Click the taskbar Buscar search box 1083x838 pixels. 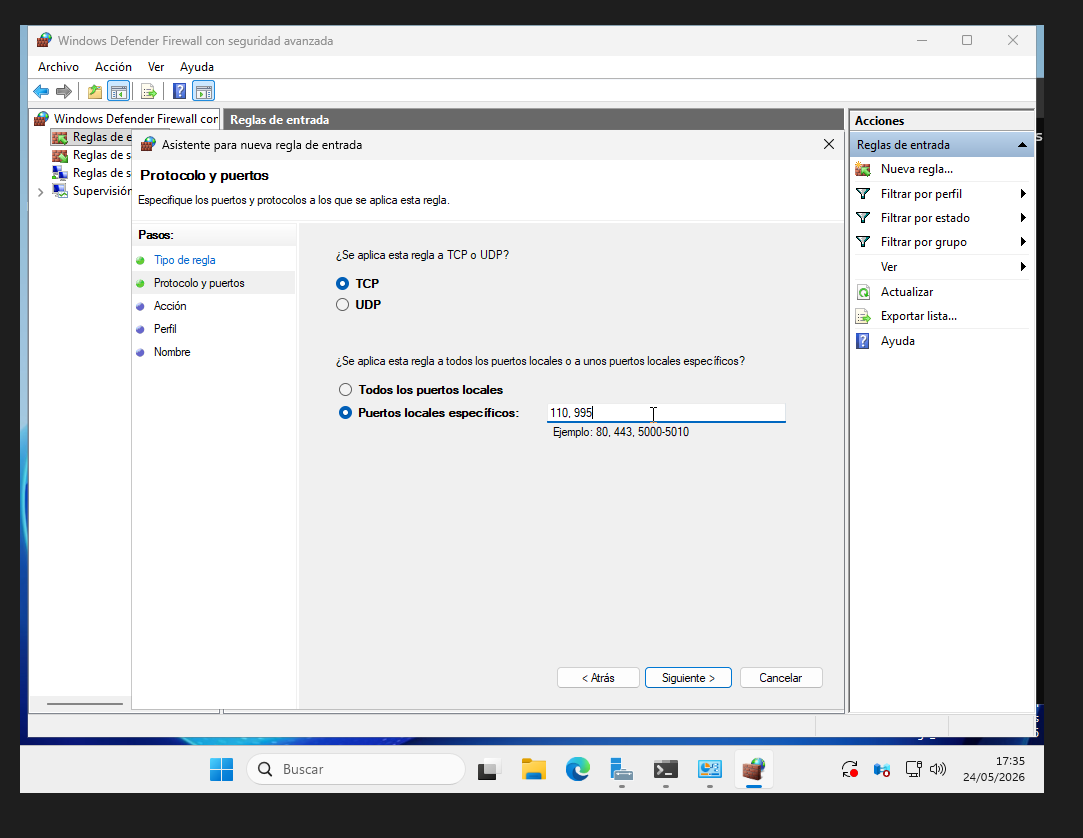[356, 769]
